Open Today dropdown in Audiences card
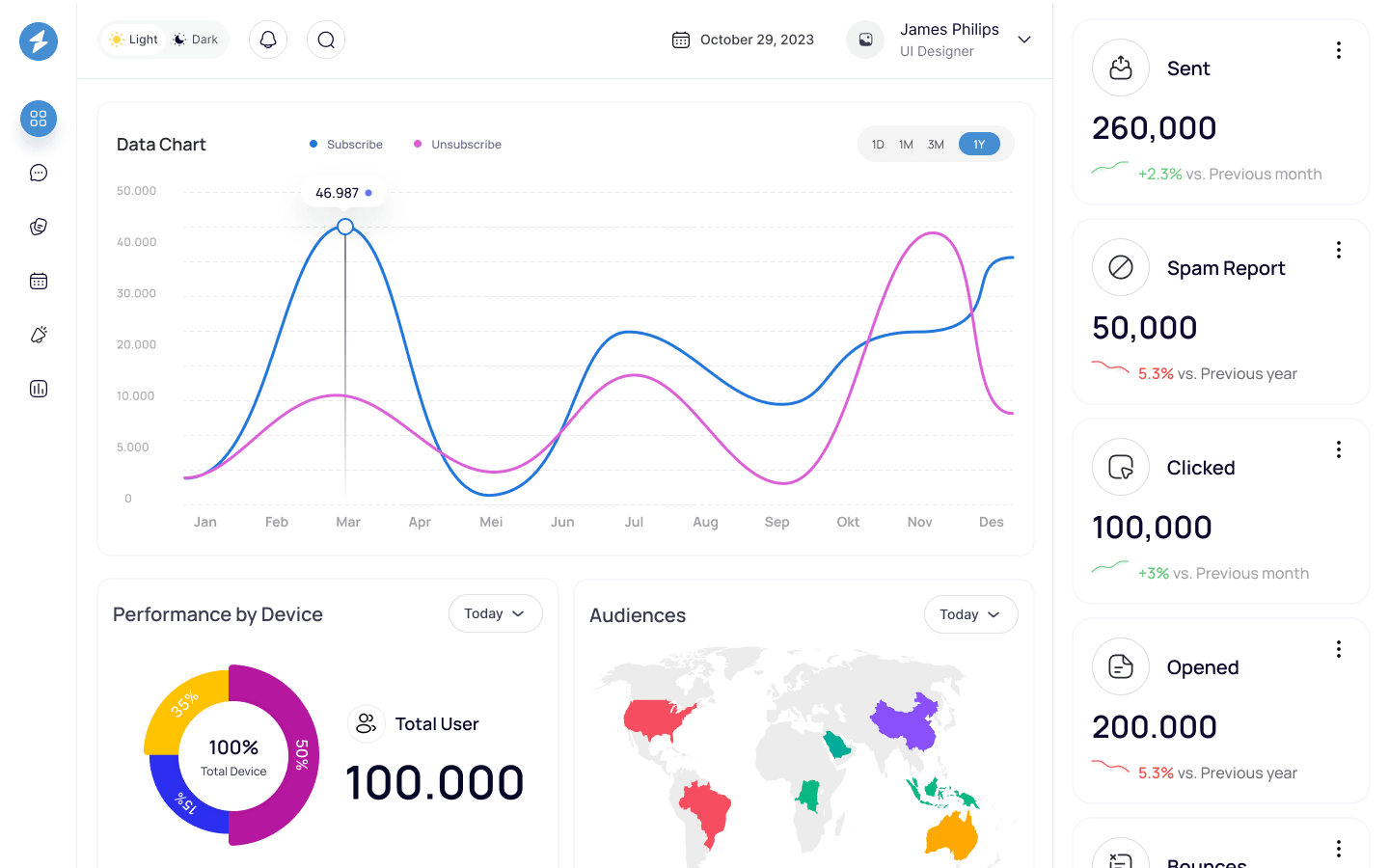This screenshot has height=868, width=1389. point(970,614)
